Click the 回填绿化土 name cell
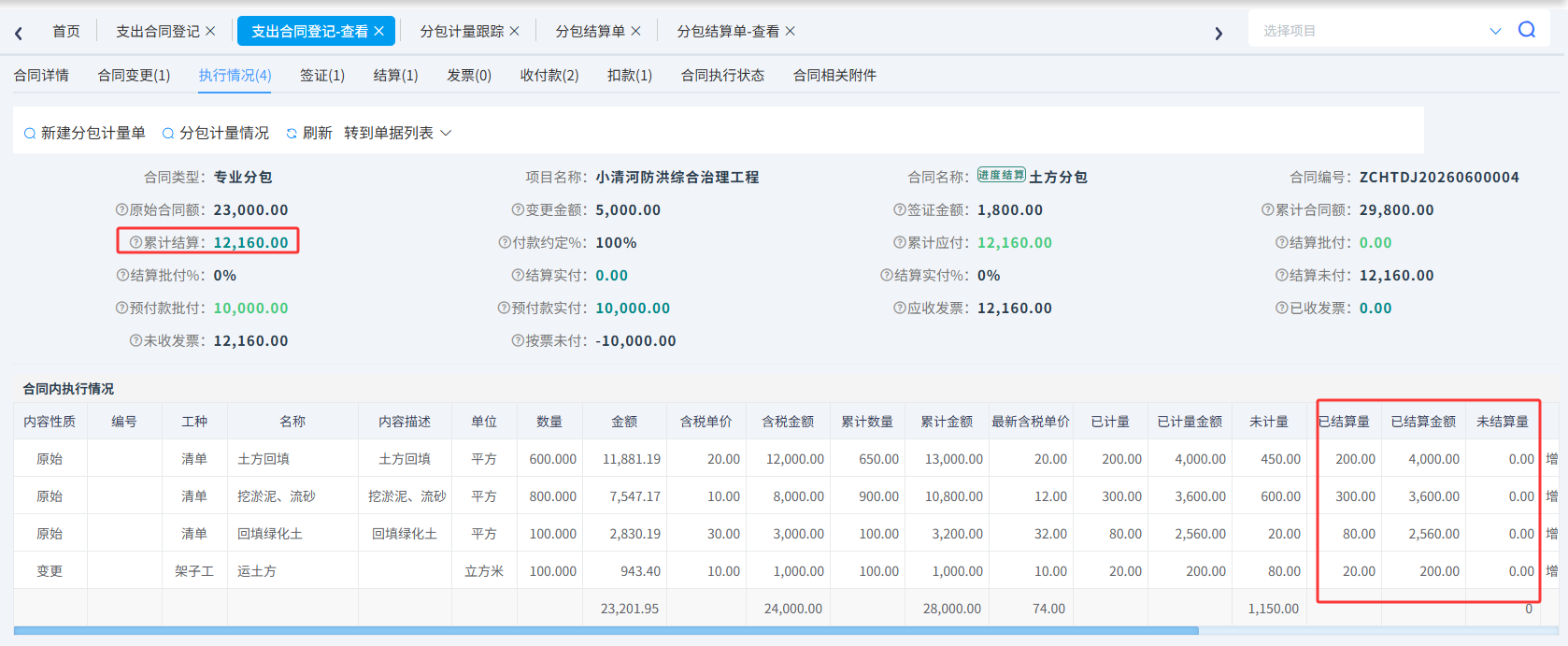 click(x=292, y=534)
